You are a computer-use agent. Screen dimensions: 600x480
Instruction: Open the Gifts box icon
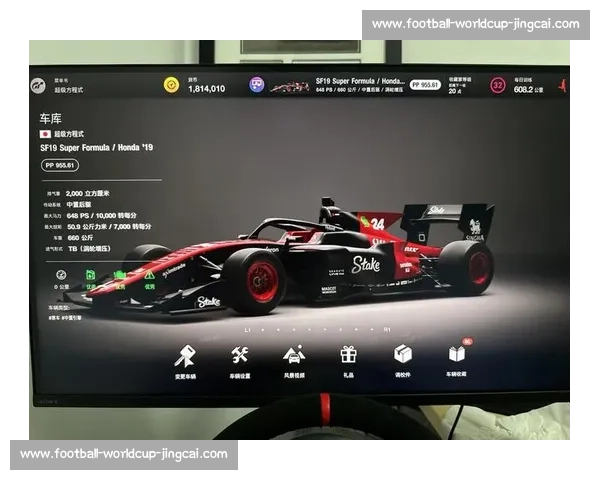(348, 354)
